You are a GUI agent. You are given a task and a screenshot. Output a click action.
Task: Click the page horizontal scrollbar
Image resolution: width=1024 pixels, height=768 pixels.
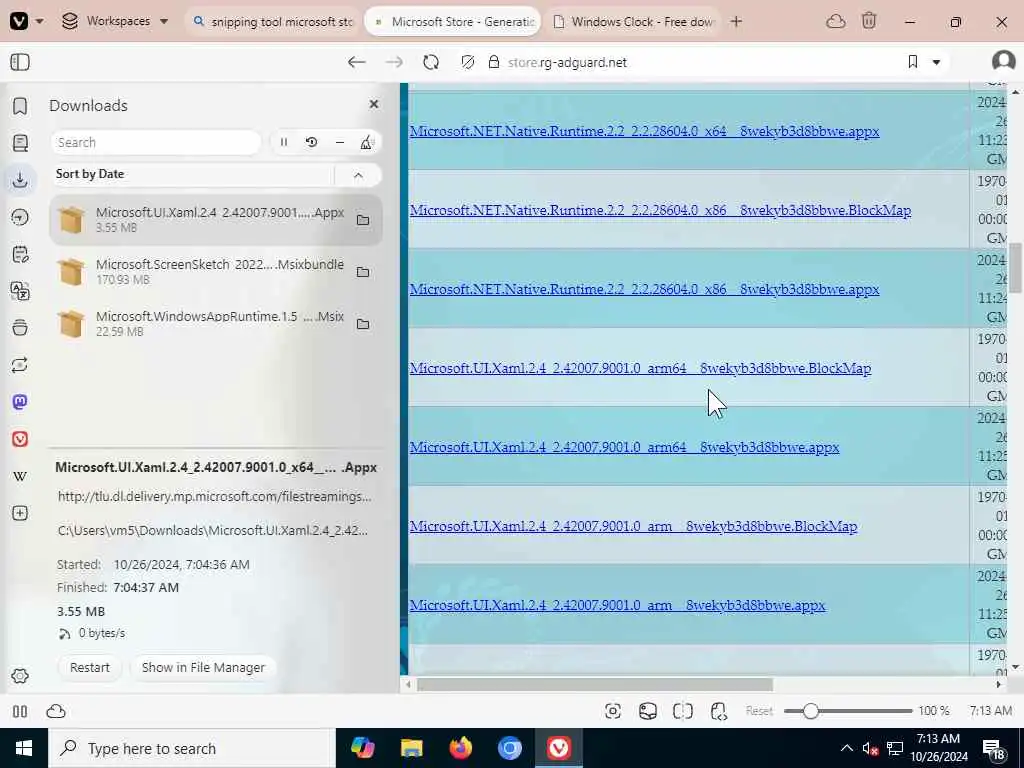pyautogui.click(x=595, y=684)
